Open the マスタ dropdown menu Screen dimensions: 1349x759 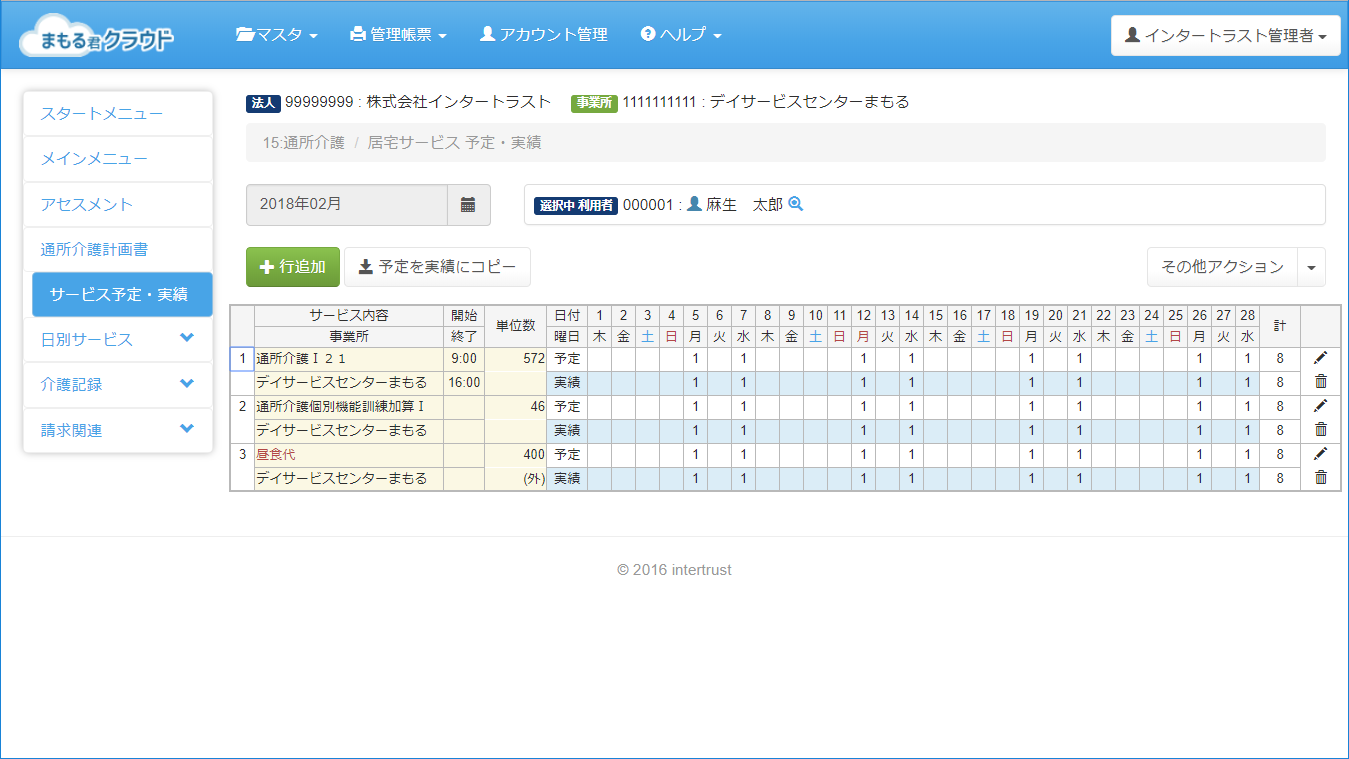[x=277, y=35]
